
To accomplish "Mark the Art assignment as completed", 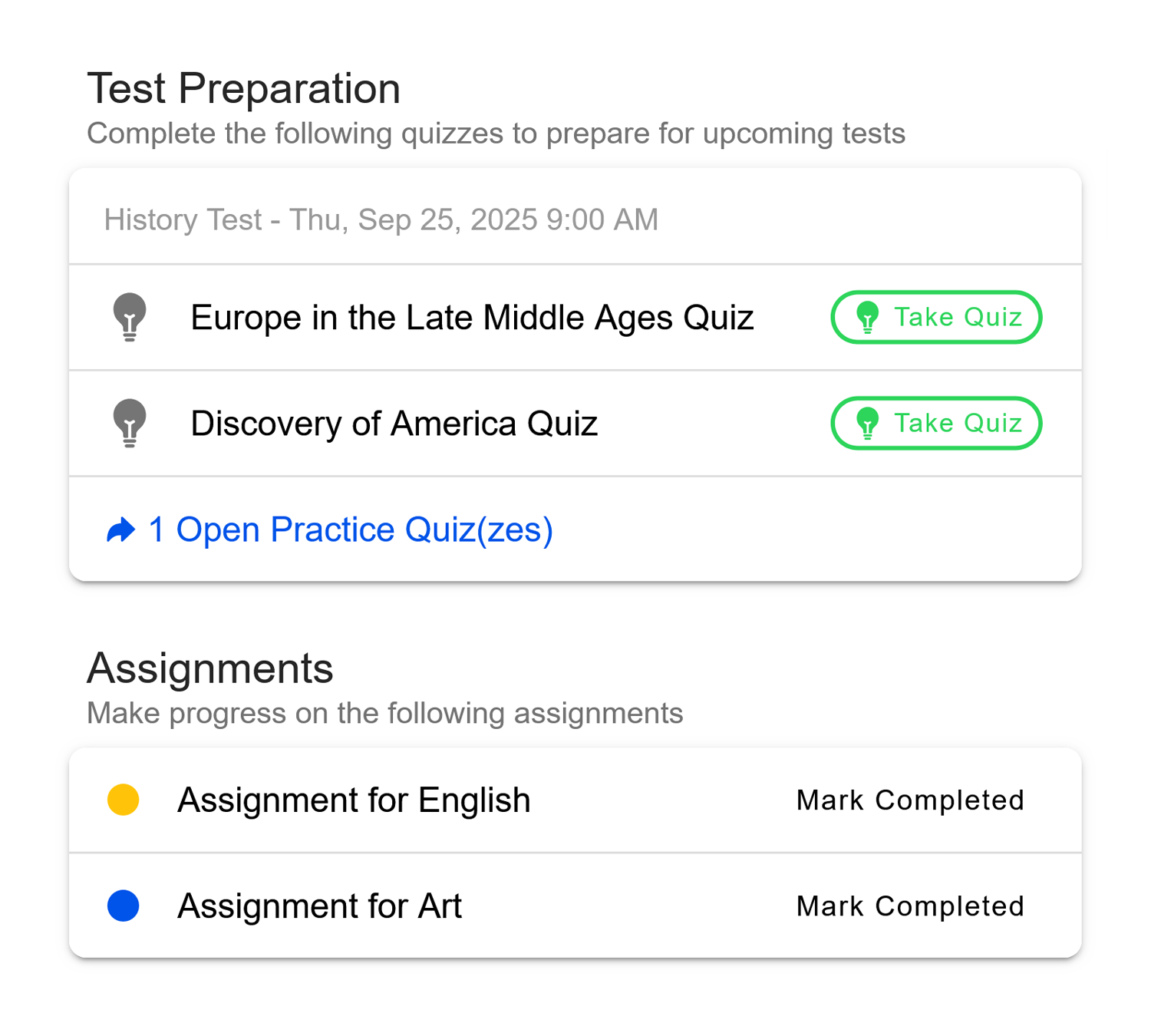I will click(x=910, y=906).
